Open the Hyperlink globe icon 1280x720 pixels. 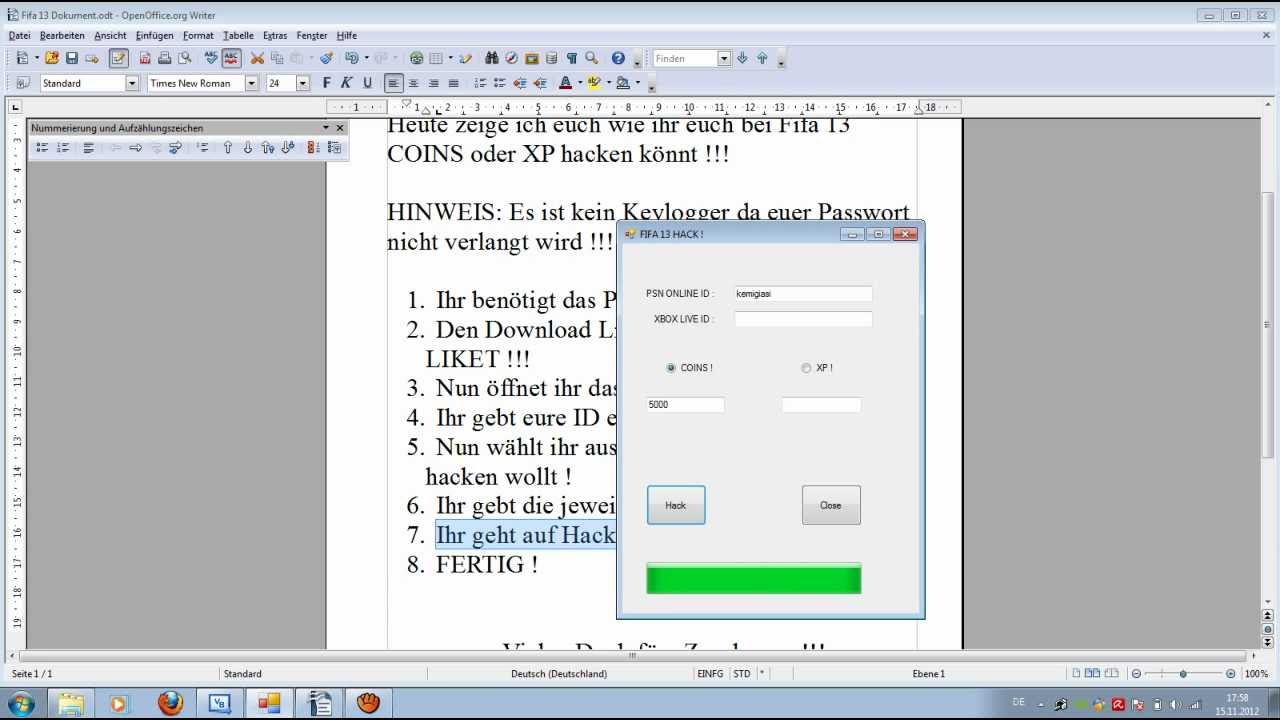tap(417, 58)
